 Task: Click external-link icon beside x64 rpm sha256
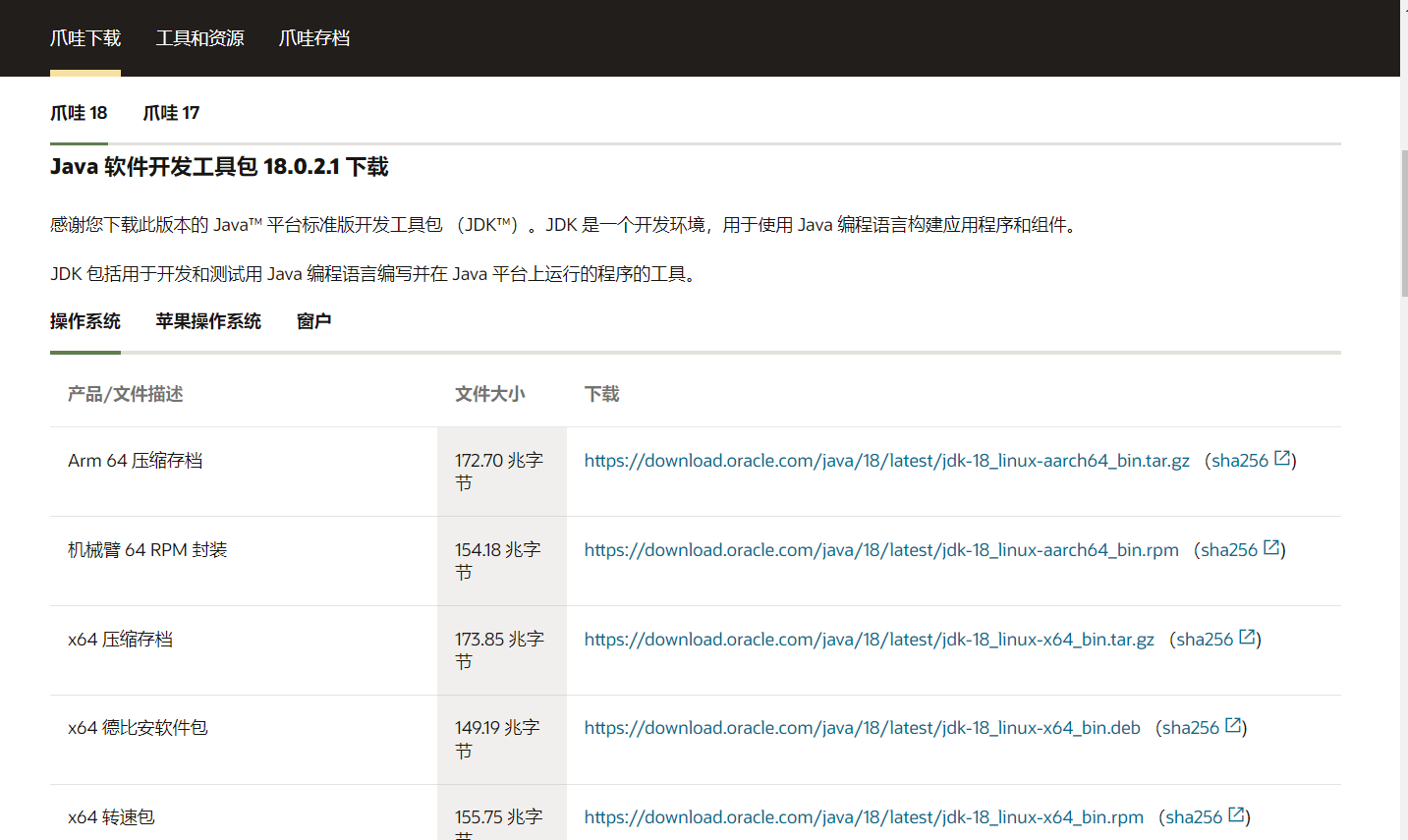(1236, 814)
